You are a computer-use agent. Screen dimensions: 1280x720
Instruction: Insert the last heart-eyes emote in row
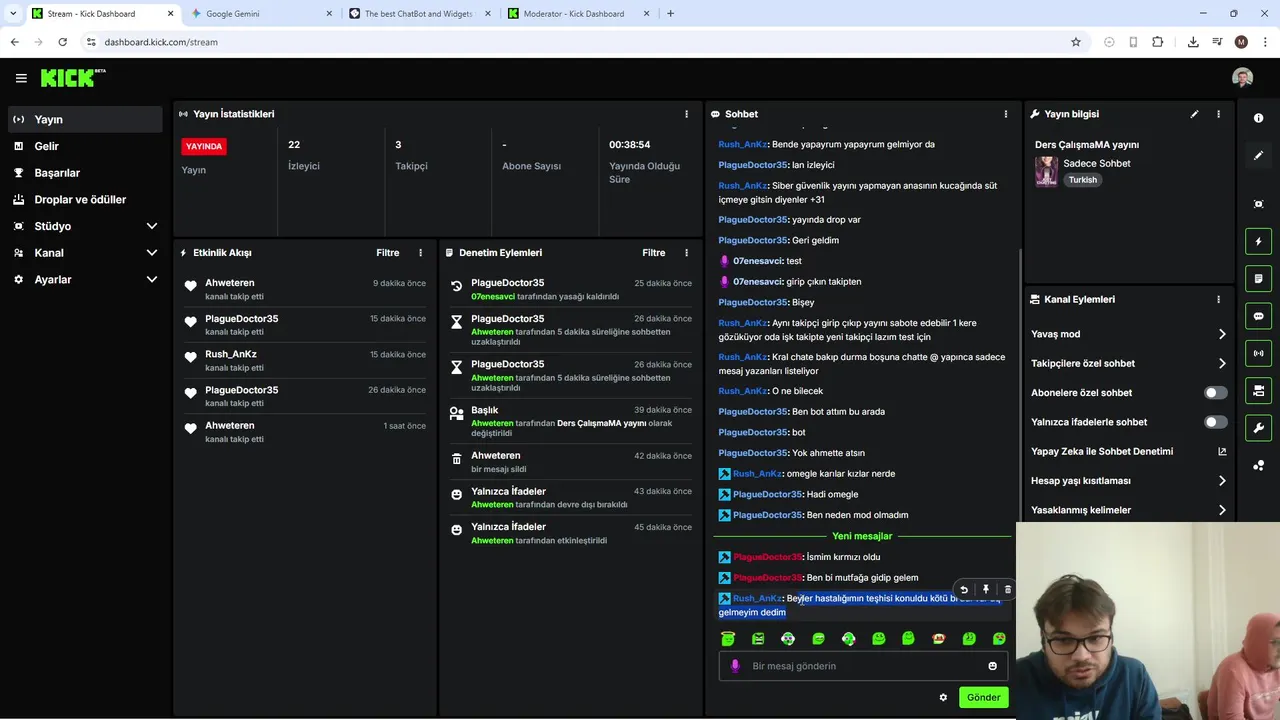point(999,639)
